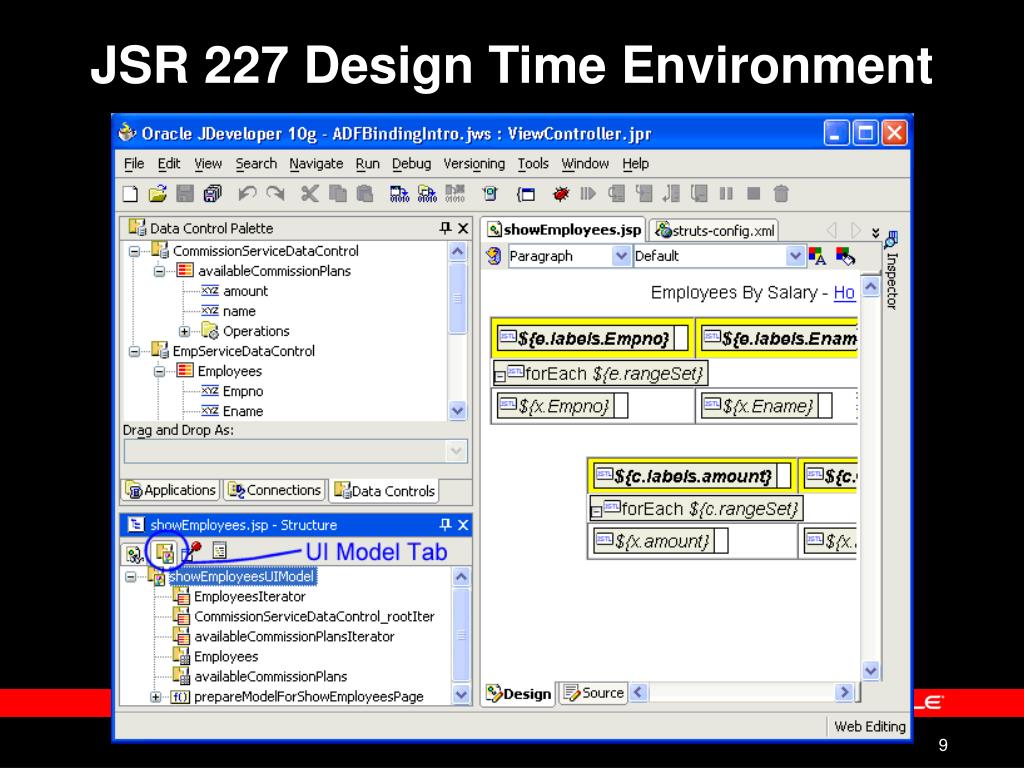Close the Structure panel
The width and height of the screenshot is (1024, 768).
click(x=463, y=525)
